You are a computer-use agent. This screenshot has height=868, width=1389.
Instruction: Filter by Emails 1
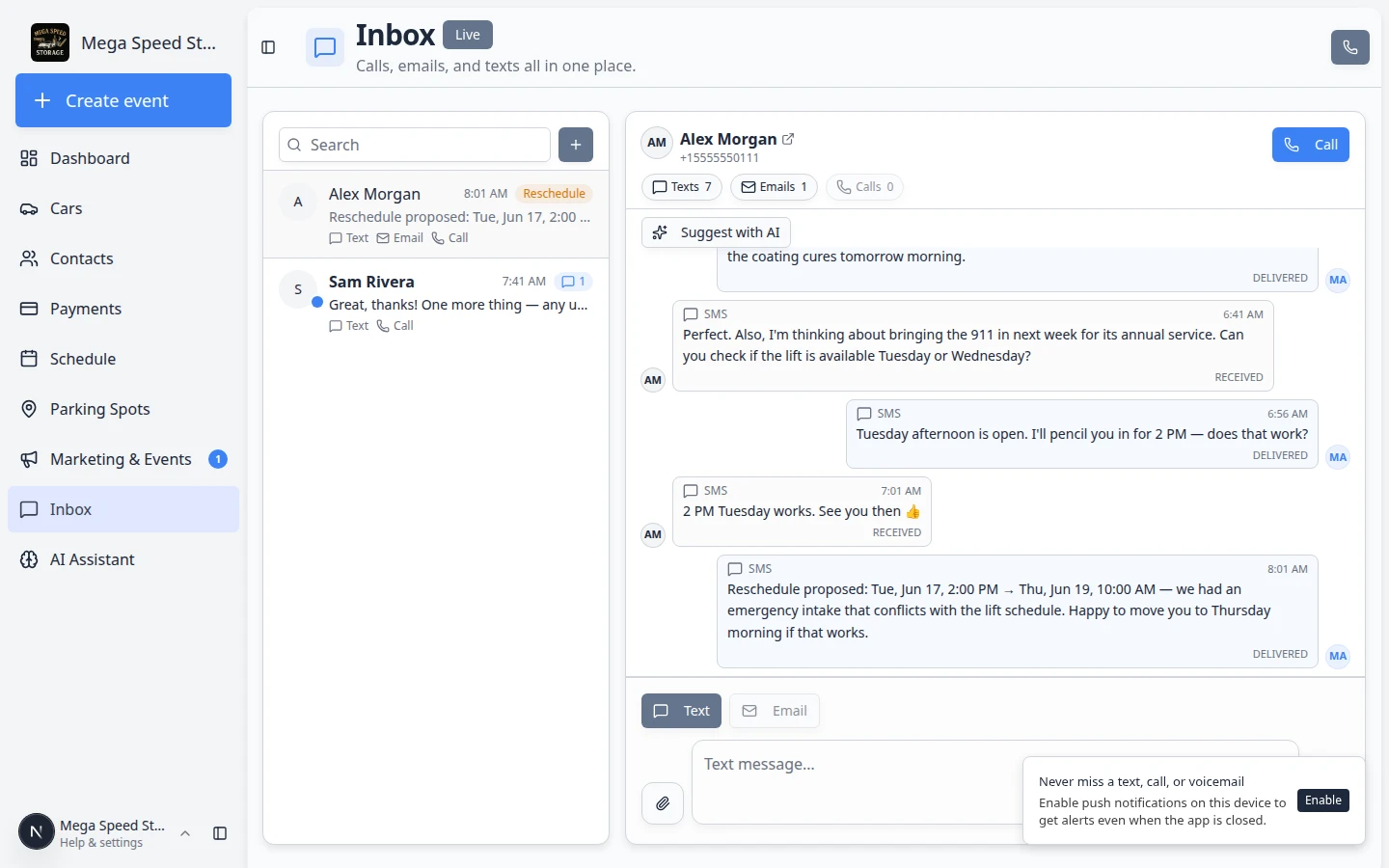(774, 187)
